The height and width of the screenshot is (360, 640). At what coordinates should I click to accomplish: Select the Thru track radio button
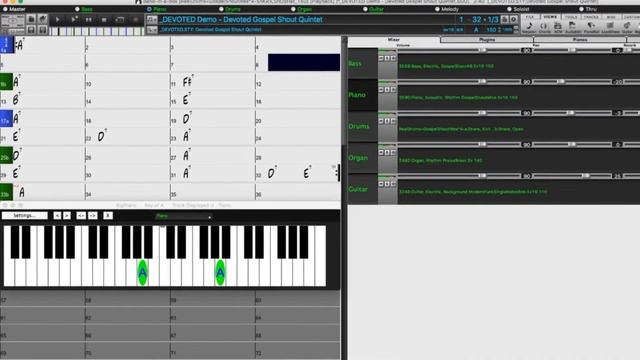[581, 9]
